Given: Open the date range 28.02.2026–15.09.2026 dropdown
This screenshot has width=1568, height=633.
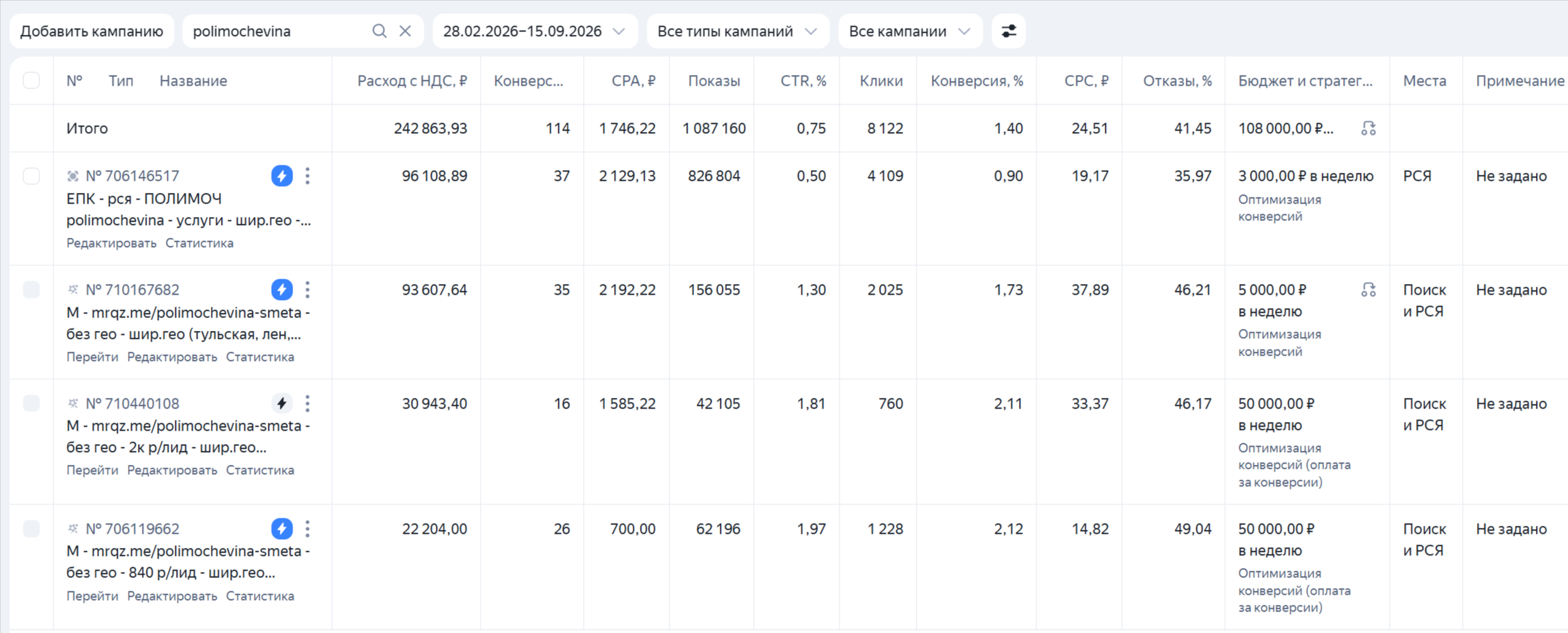Looking at the screenshot, I should [x=534, y=31].
